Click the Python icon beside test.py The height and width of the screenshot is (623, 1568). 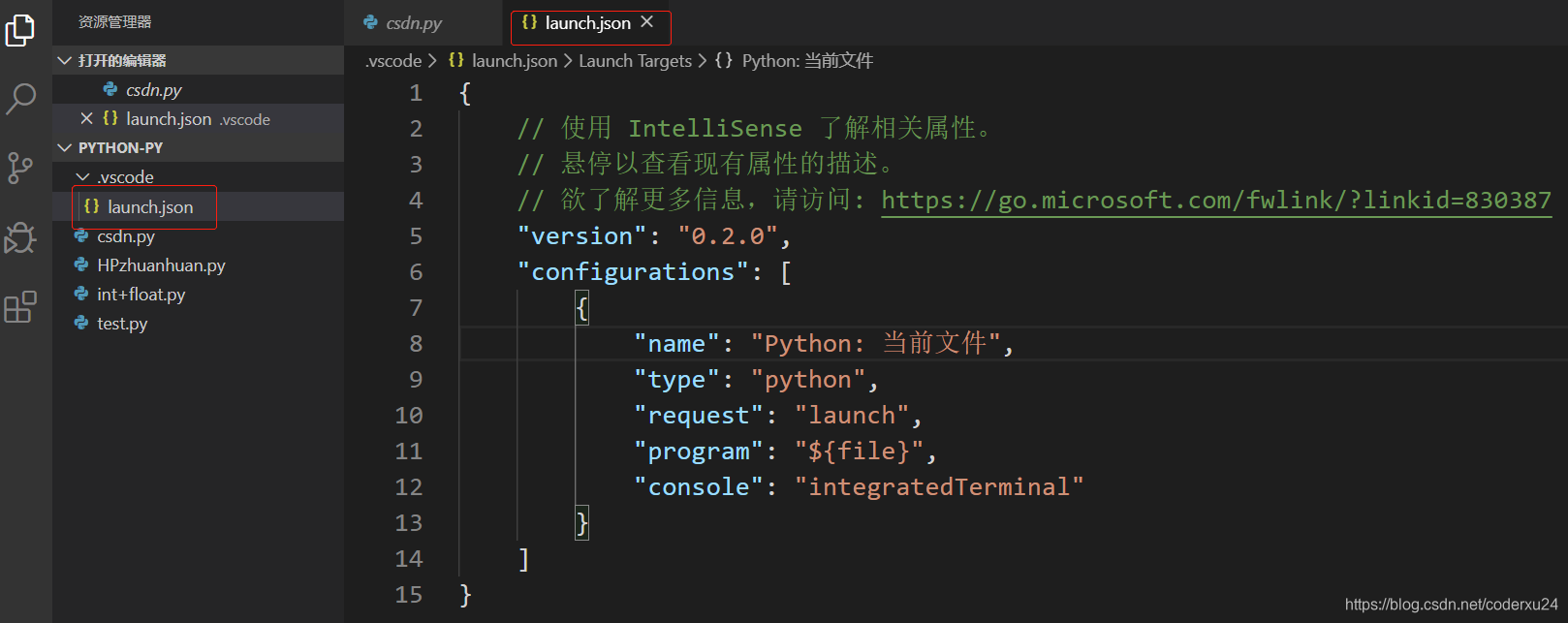pos(81,323)
